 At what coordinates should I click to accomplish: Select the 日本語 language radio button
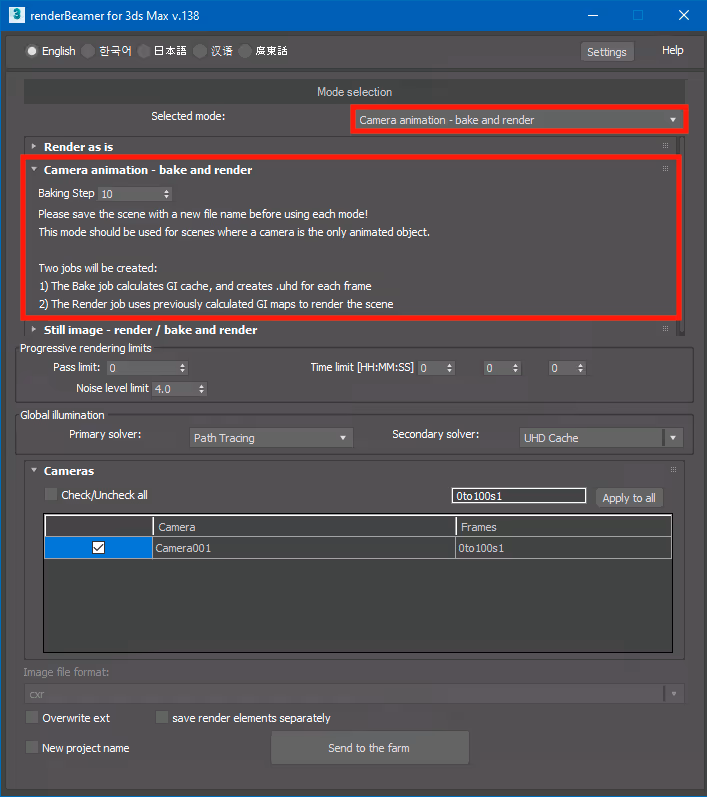pyautogui.click(x=144, y=51)
